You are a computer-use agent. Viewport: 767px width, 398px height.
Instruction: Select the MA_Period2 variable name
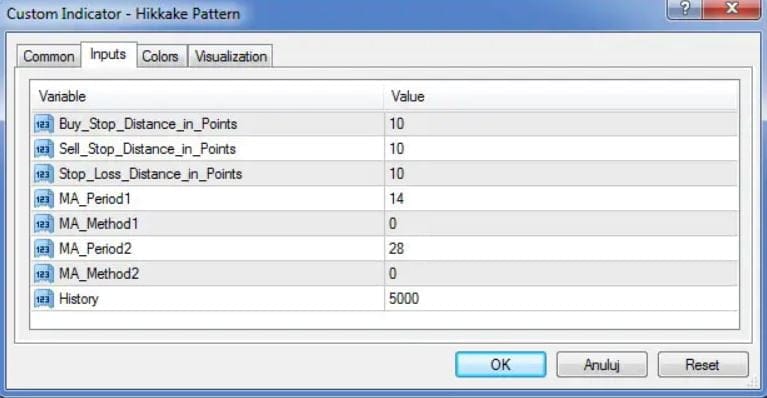[x=95, y=249]
